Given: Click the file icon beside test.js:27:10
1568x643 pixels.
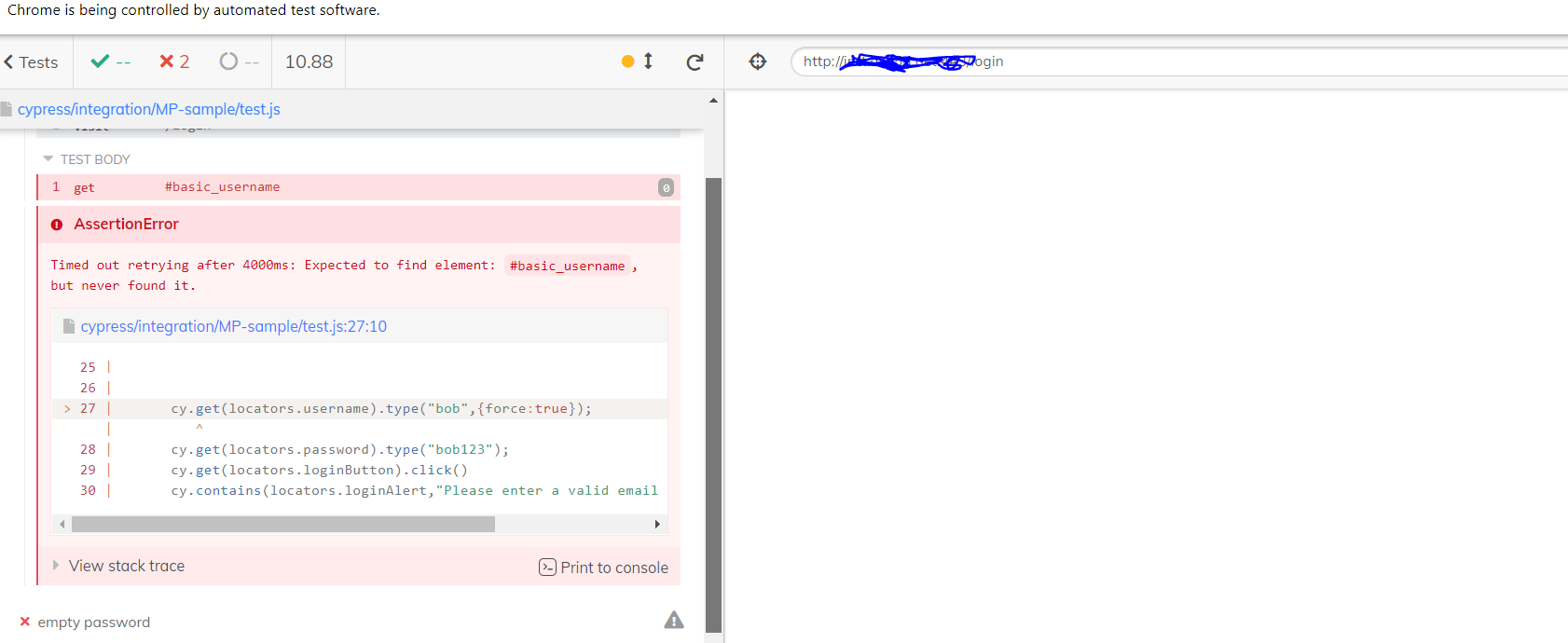Looking at the screenshot, I should (68, 326).
